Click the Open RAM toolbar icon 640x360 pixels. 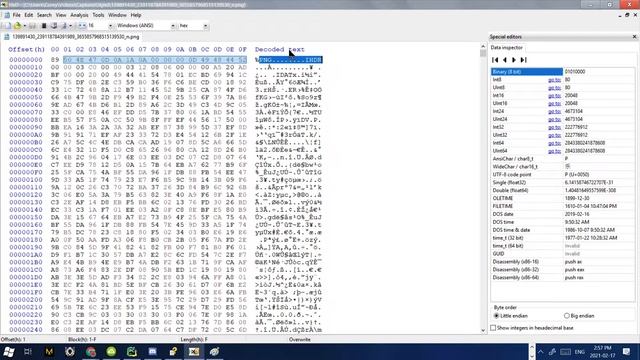(x=44, y=26)
